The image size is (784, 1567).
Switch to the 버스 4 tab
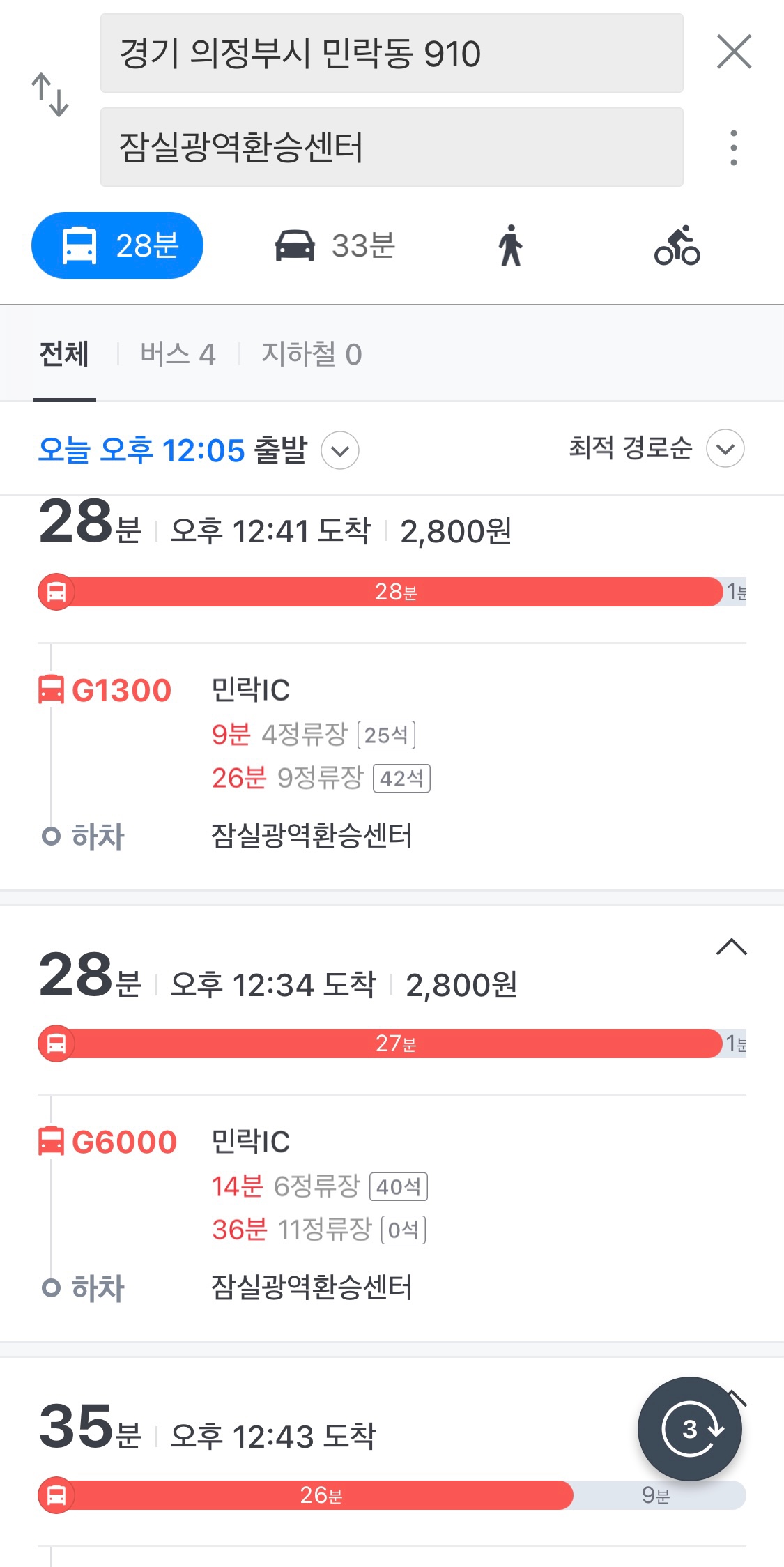[178, 354]
